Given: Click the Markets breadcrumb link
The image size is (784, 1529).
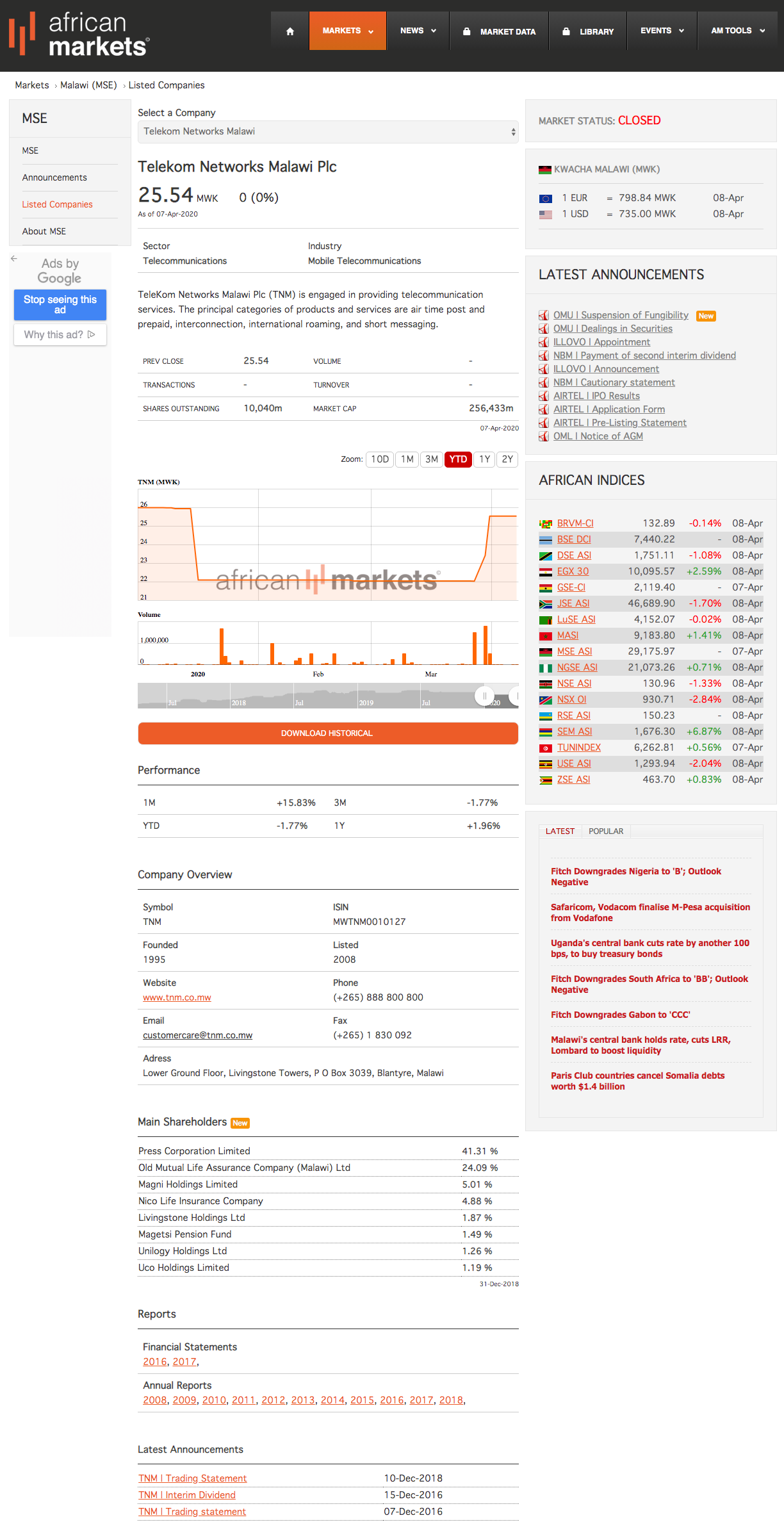Looking at the screenshot, I should coord(32,85).
